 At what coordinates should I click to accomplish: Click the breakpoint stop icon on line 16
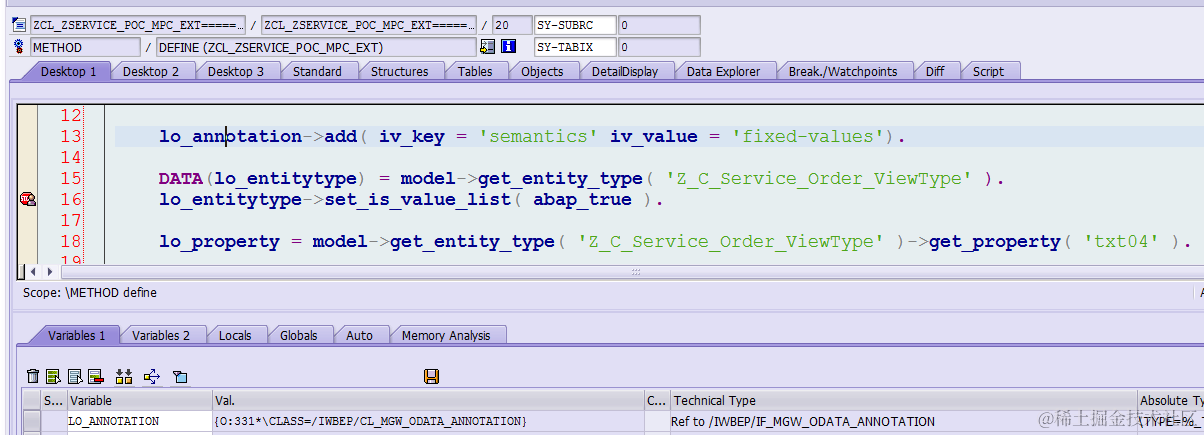pyautogui.click(x=27, y=200)
